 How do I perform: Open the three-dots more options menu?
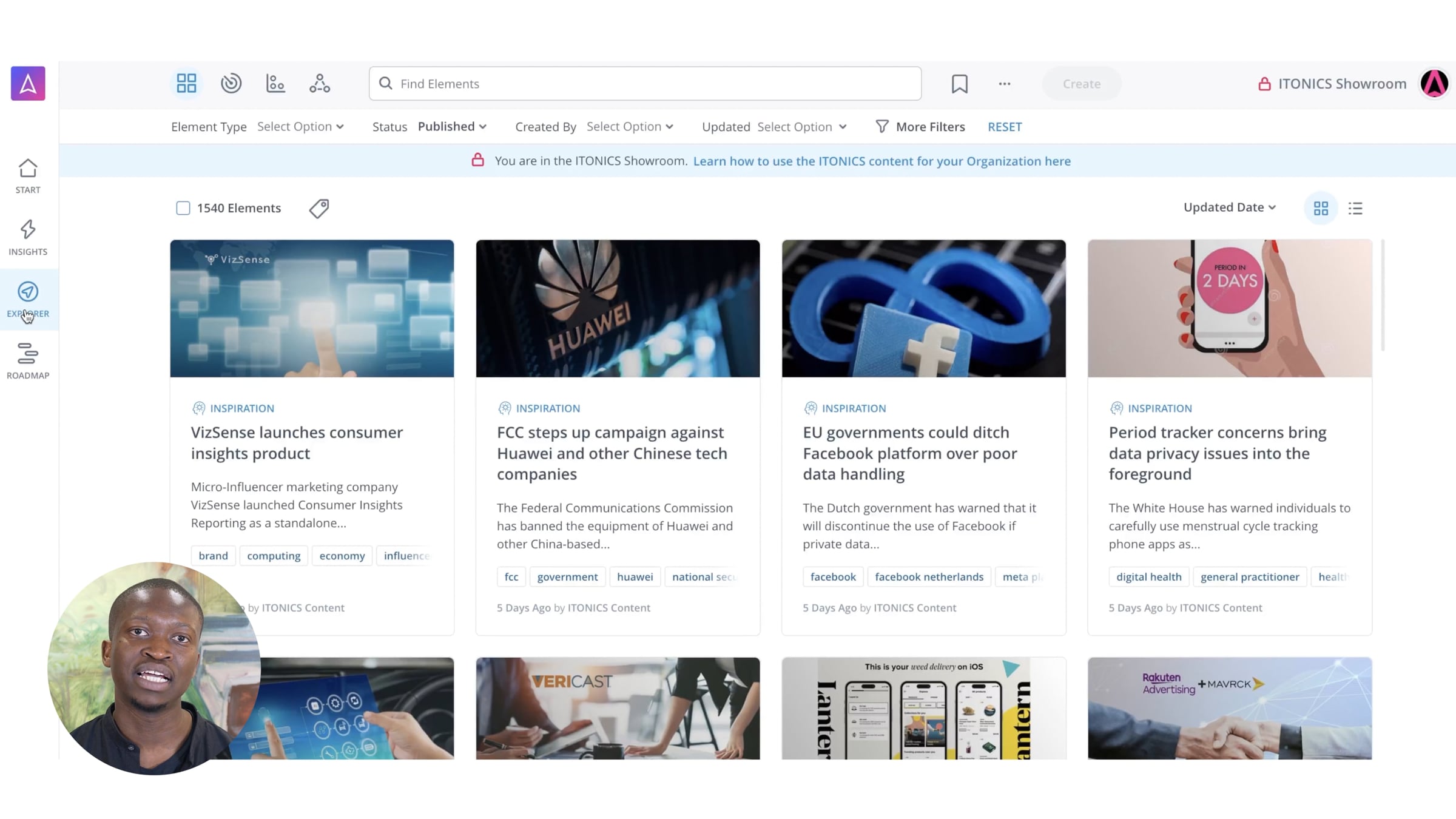1005,84
